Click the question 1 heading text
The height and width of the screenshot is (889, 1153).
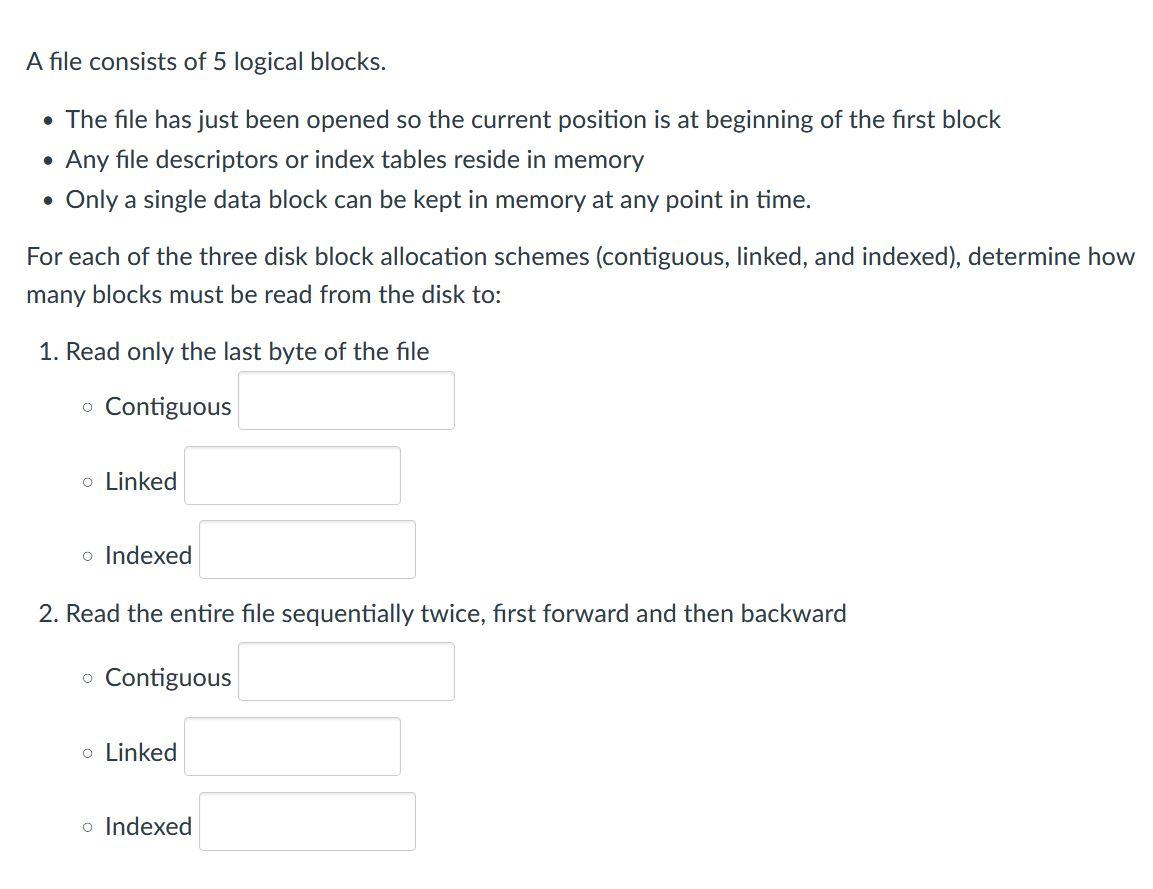[x=234, y=351]
